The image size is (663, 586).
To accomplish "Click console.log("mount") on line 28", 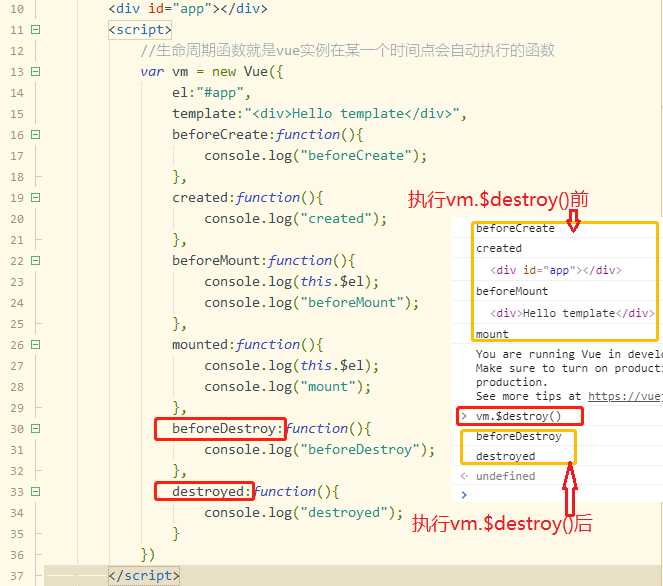I will coord(288,387).
